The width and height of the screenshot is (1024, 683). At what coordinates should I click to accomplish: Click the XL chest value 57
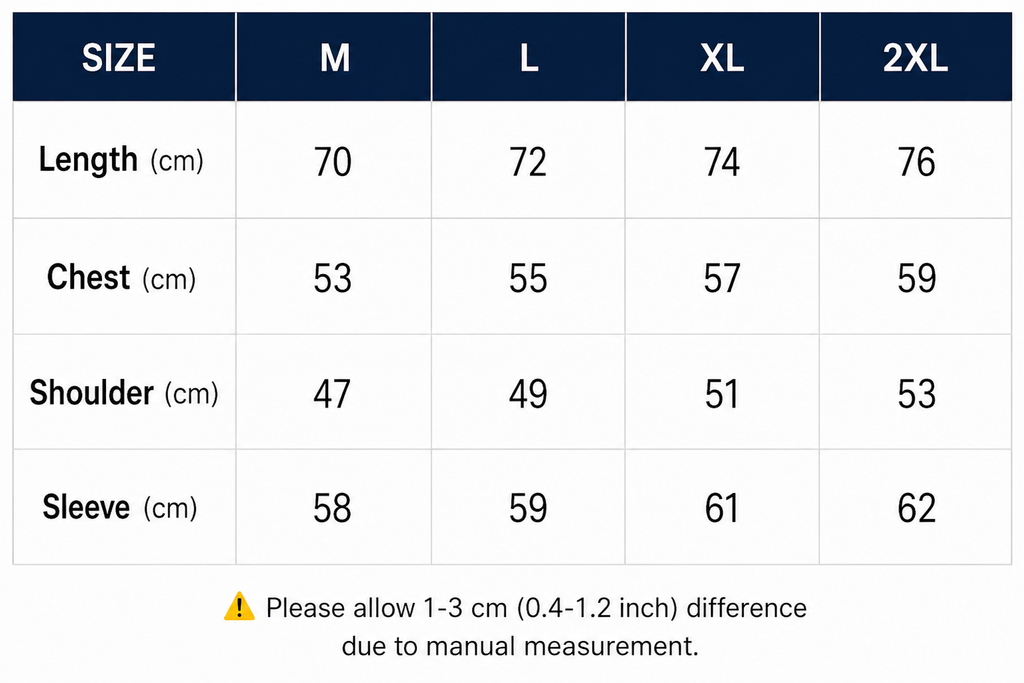pyautogui.click(x=722, y=278)
